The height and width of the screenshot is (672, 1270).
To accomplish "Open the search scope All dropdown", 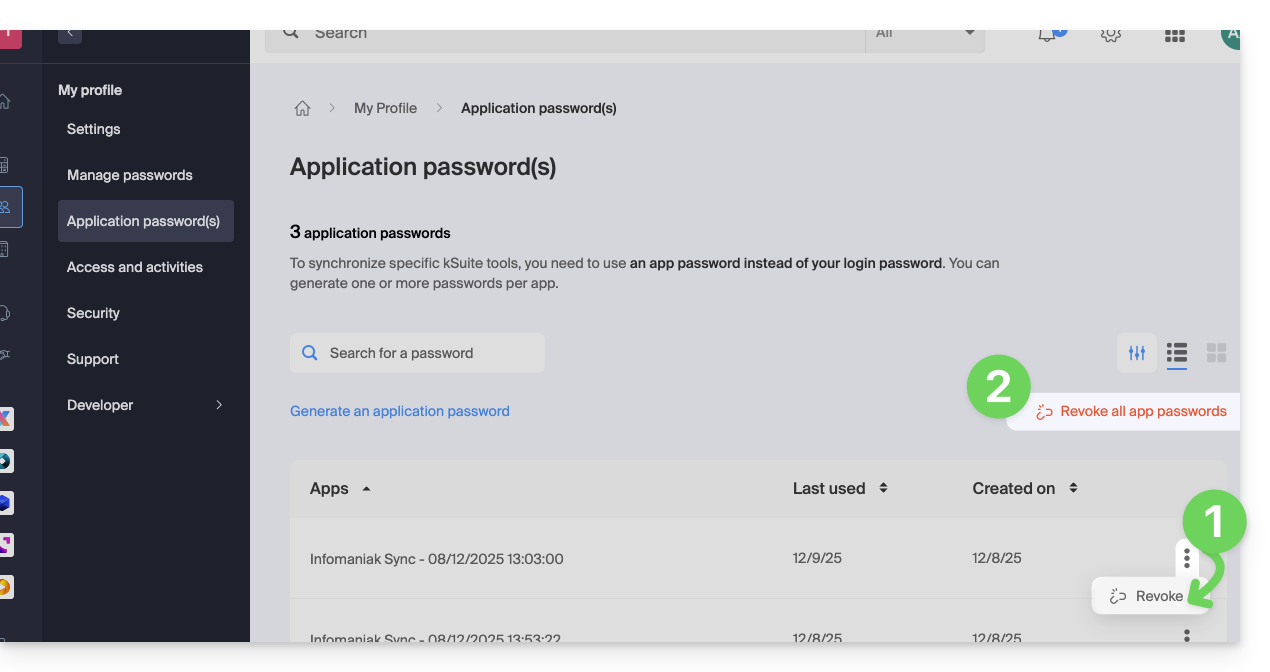I will pyautogui.click(x=925, y=33).
